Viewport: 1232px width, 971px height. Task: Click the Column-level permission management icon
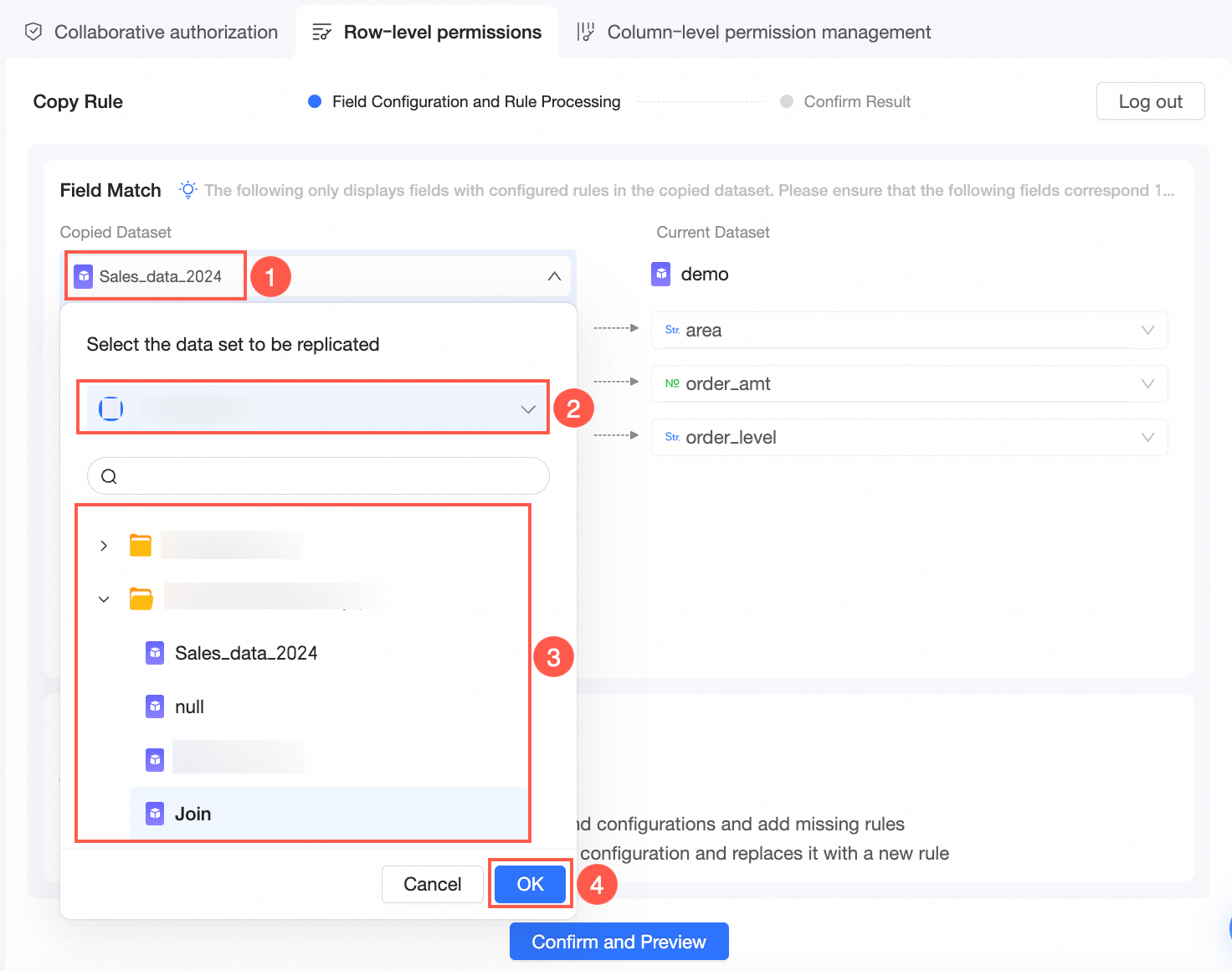point(585,32)
